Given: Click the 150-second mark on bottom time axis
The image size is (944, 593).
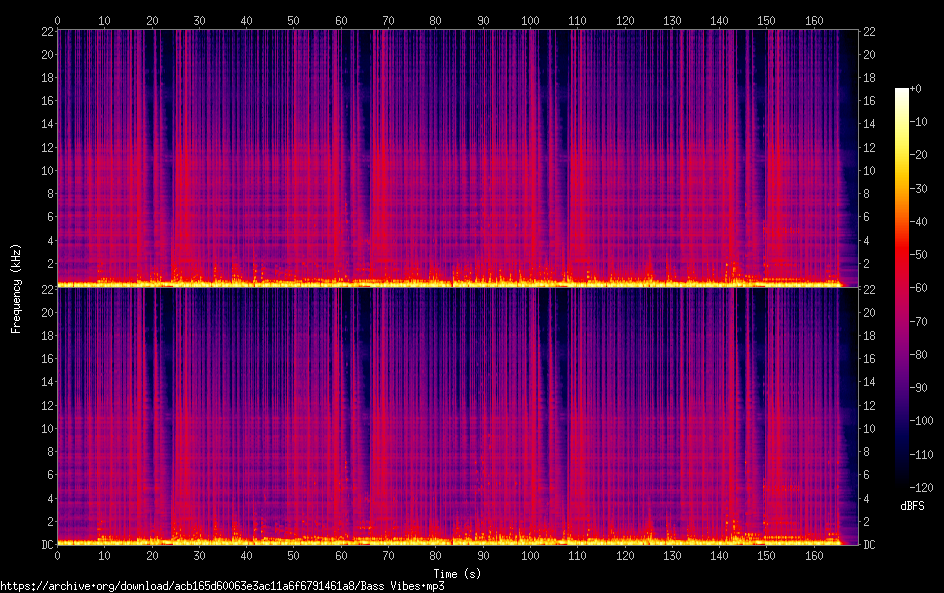Looking at the screenshot, I should [766, 555].
